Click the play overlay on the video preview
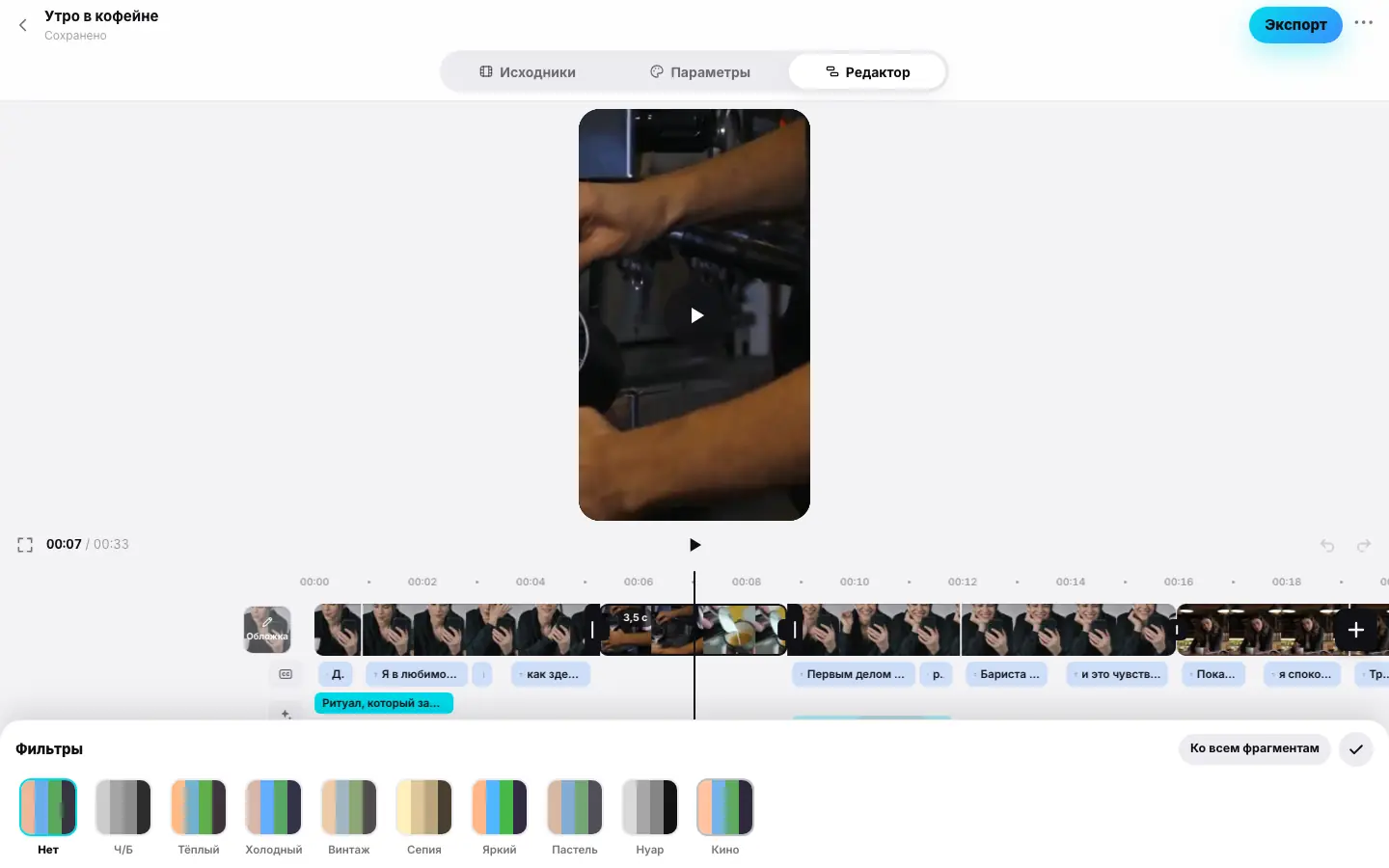The width and height of the screenshot is (1389, 868). [696, 315]
